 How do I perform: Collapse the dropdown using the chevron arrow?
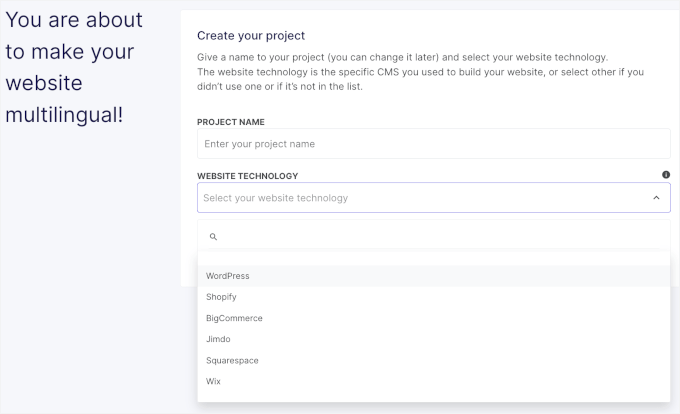pyautogui.click(x=656, y=198)
